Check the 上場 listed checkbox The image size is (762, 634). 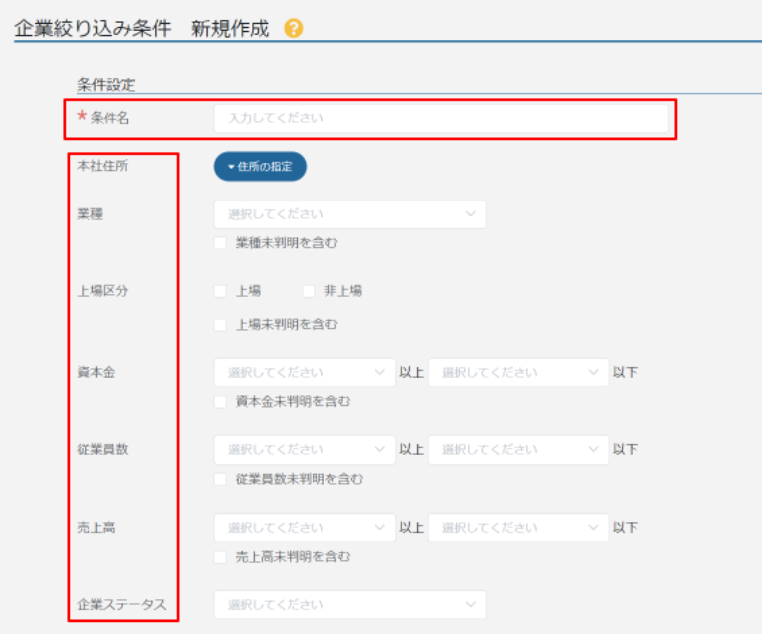pyautogui.click(x=220, y=291)
